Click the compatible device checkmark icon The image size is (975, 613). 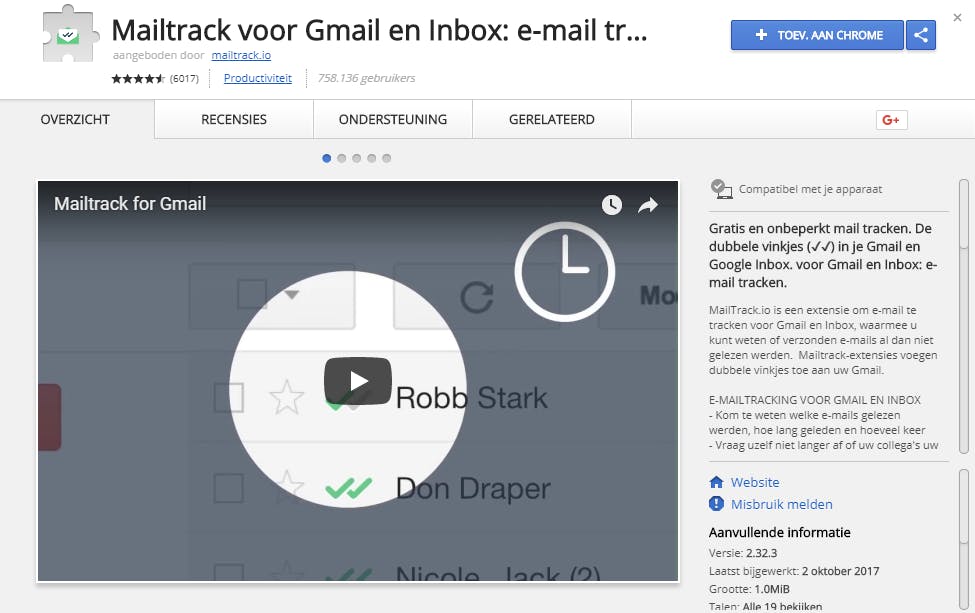(x=721, y=189)
